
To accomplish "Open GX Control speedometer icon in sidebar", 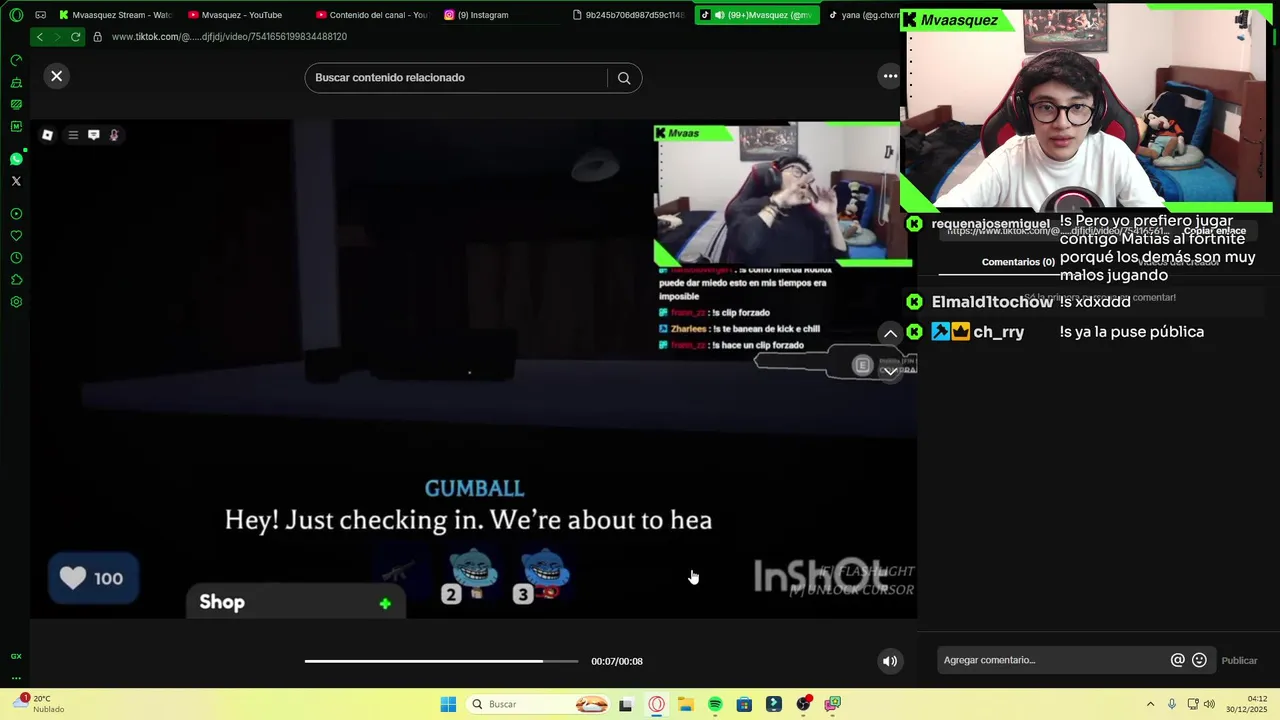I will pyautogui.click(x=16, y=60).
